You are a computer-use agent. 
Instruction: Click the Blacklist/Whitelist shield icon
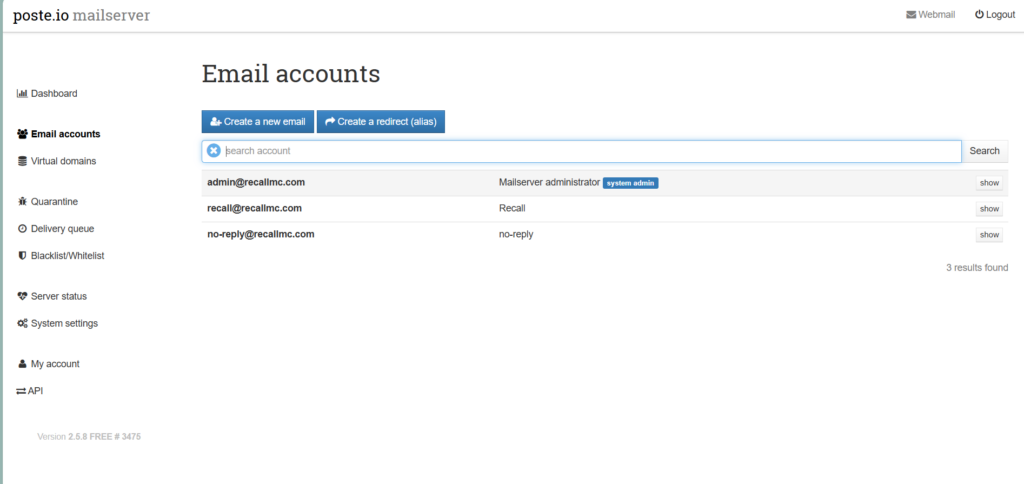(x=22, y=256)
